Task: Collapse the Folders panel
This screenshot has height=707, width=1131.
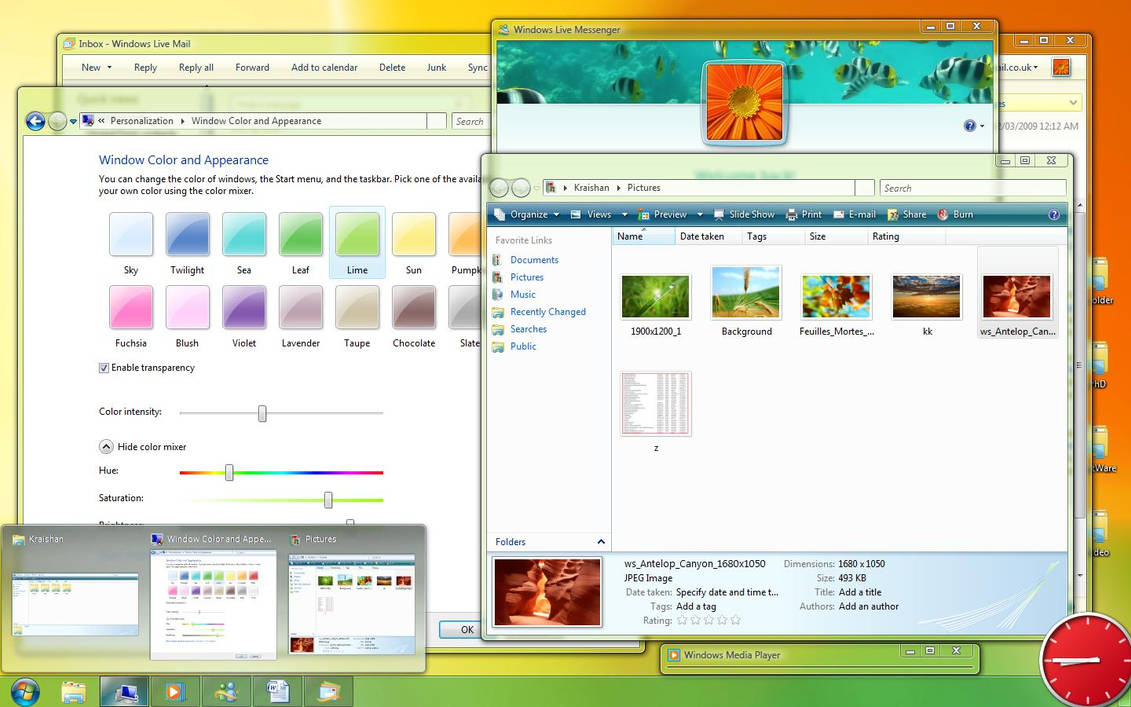Action: 600,541
